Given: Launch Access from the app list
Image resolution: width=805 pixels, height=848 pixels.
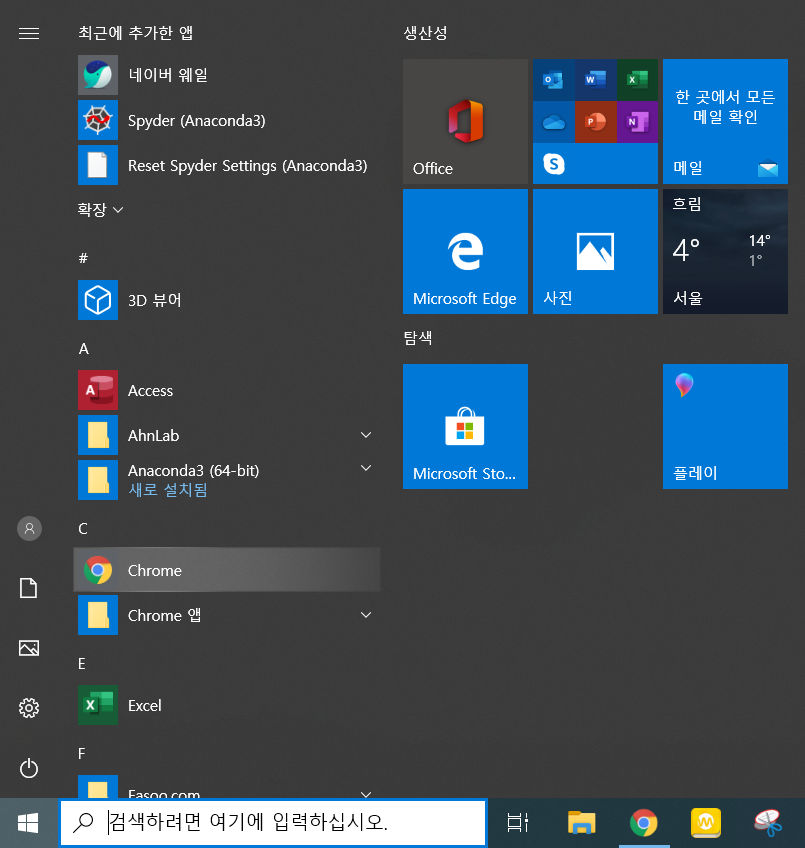Looking at the screenshot, I should click(227, 390).
